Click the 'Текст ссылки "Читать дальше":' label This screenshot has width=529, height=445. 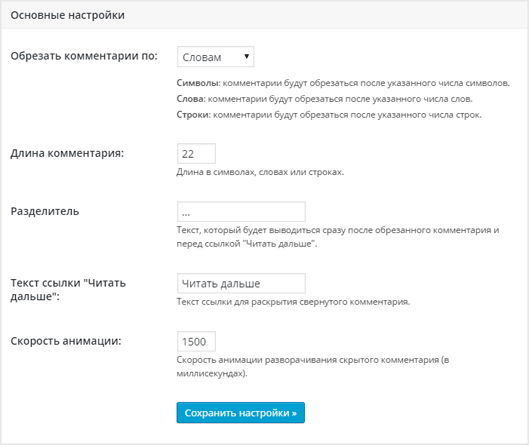point(68,290)
